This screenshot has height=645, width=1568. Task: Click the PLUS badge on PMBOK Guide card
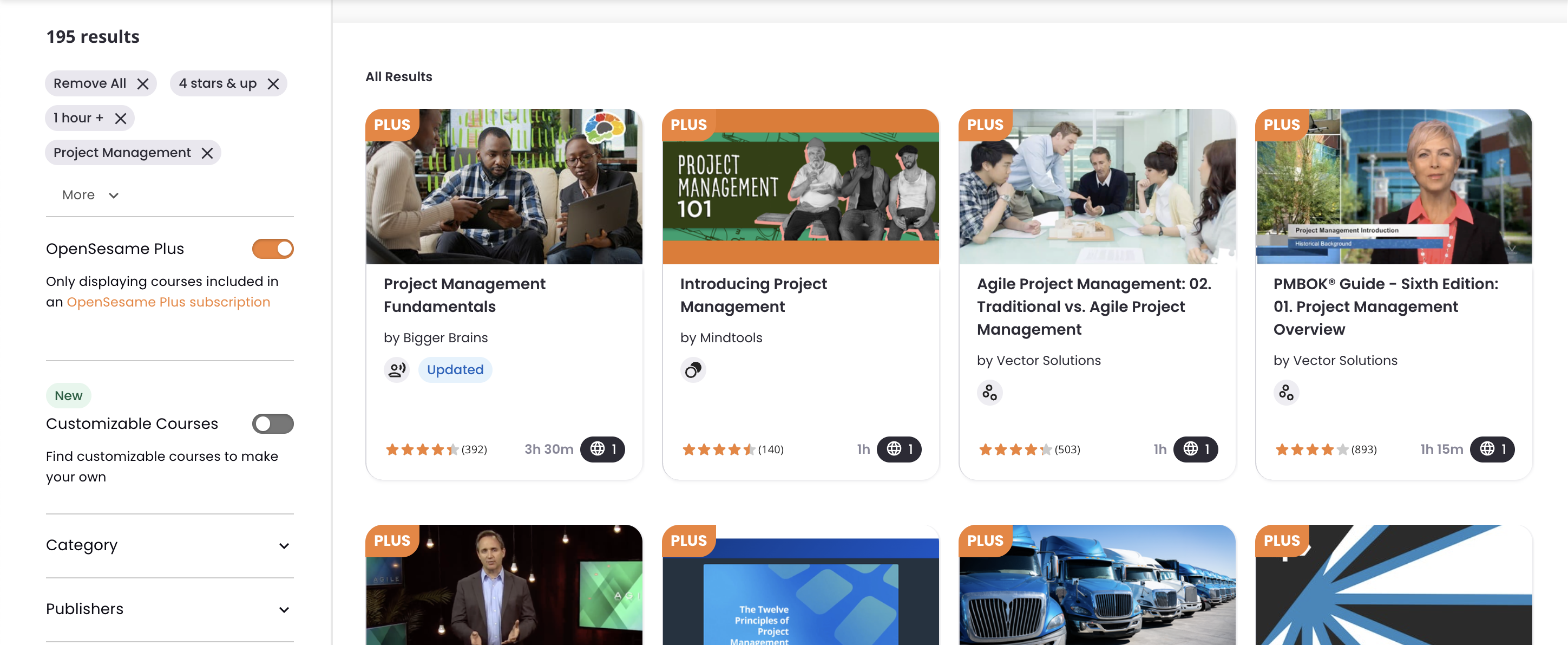(1282, 125)
